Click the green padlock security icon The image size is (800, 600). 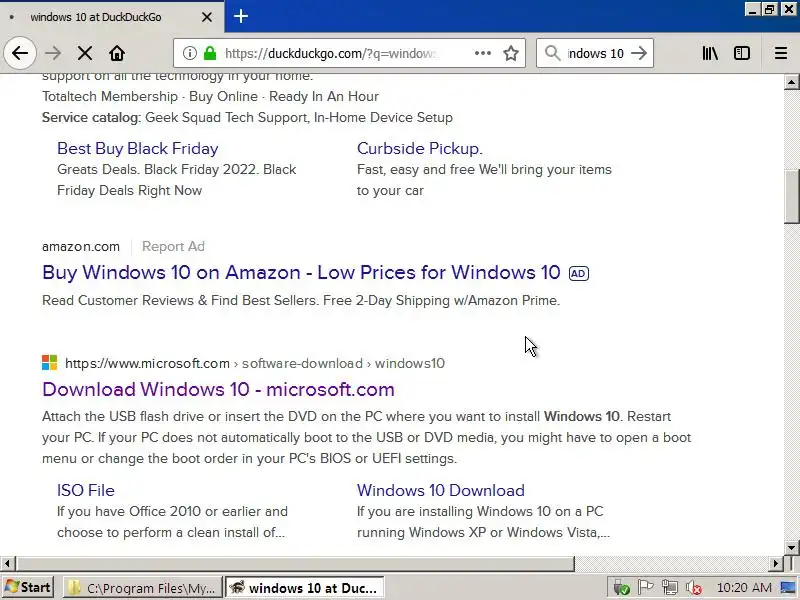[210, 53]
